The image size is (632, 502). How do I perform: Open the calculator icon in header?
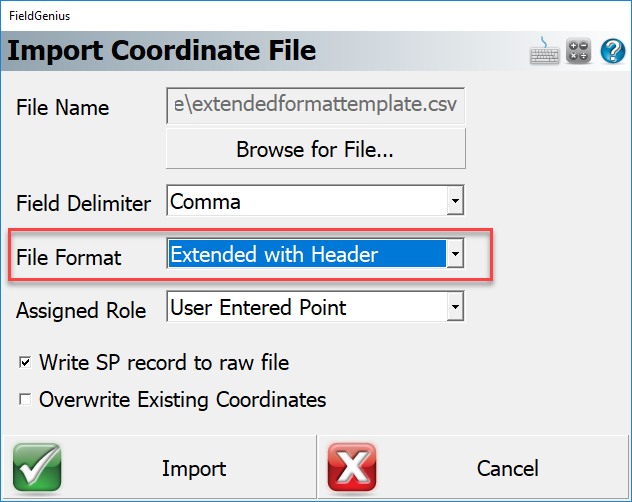click(579, 51)
